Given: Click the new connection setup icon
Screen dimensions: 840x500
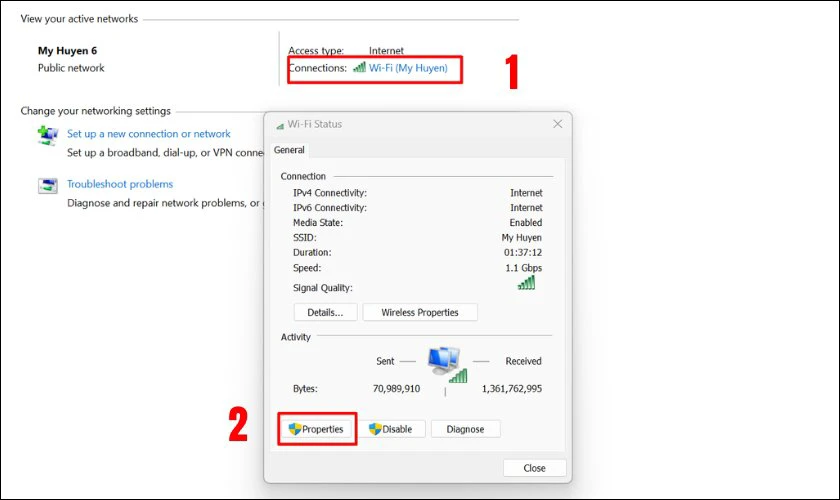Looking at the screenshot, I should pos(48,135).
